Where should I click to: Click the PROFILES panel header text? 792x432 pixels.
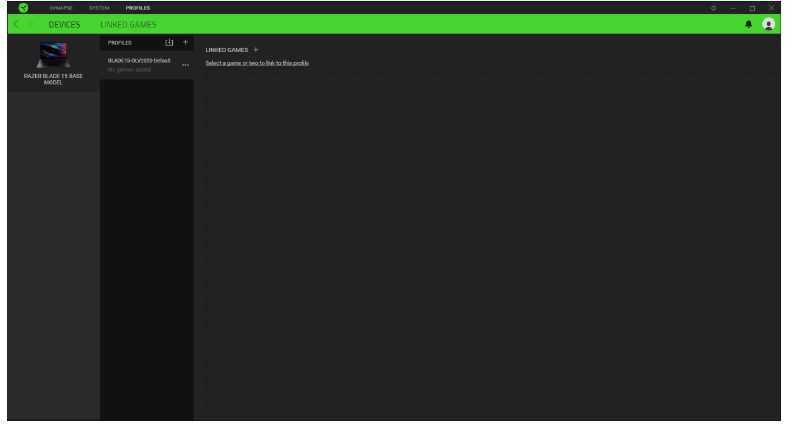click(120, 43)
